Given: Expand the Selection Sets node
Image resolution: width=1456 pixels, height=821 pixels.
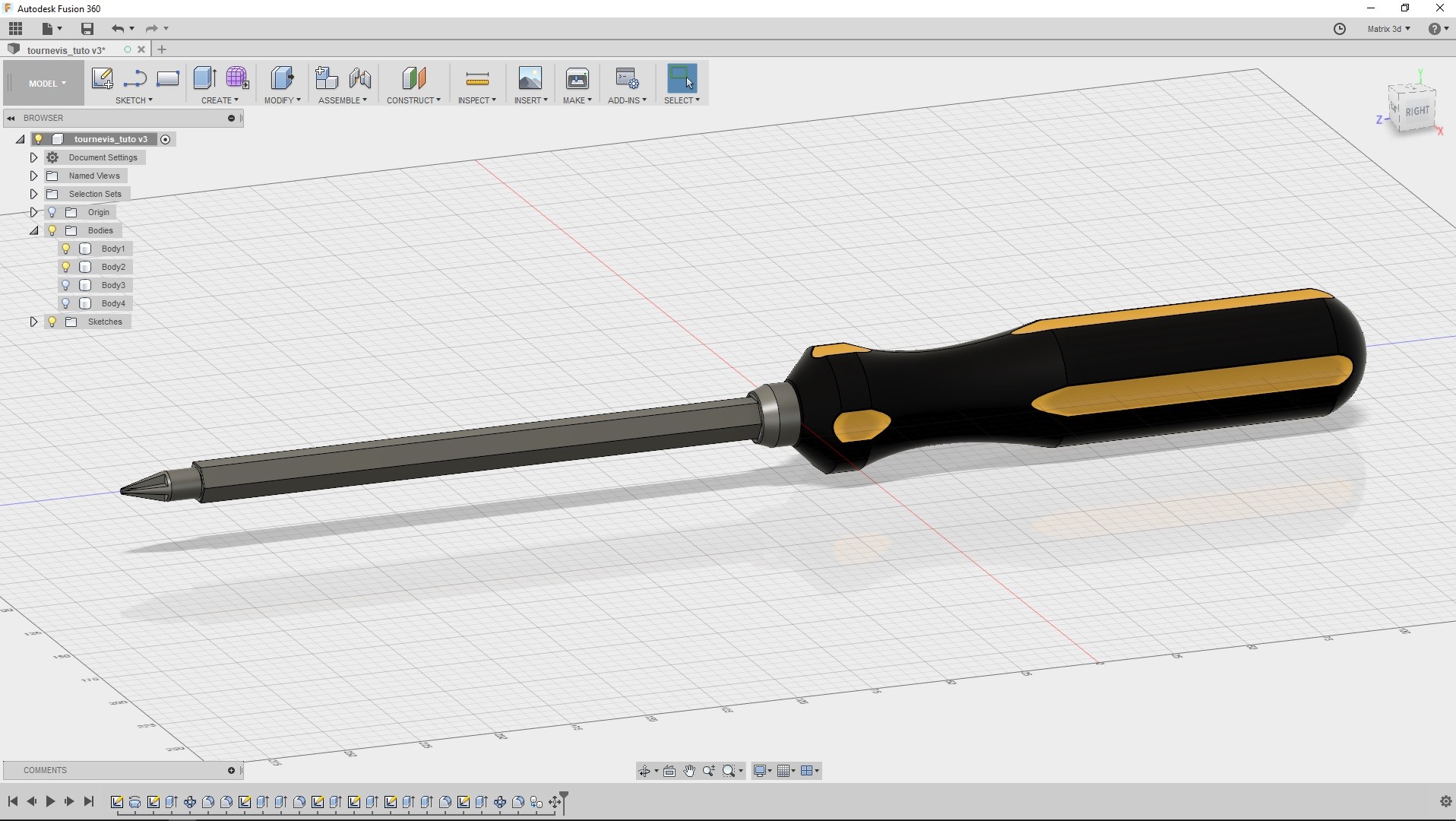Looking at the screenshot, I should [33, 194].
